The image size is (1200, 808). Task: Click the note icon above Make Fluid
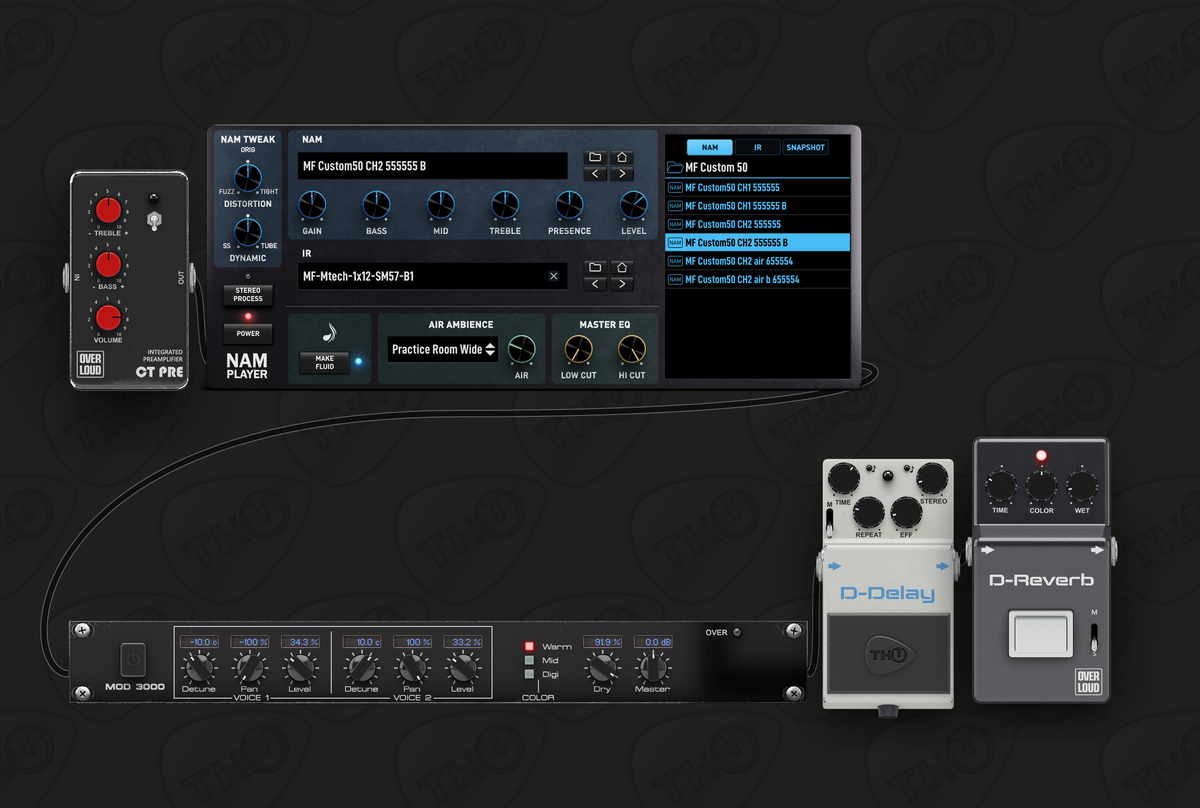[328, 333]
